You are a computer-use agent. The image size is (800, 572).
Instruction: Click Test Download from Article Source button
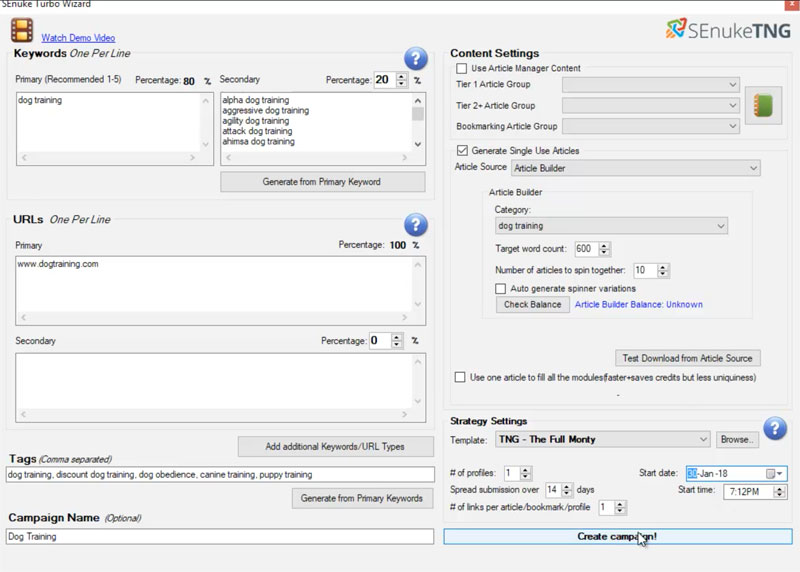pyautogui.click(x=688, y=358)
